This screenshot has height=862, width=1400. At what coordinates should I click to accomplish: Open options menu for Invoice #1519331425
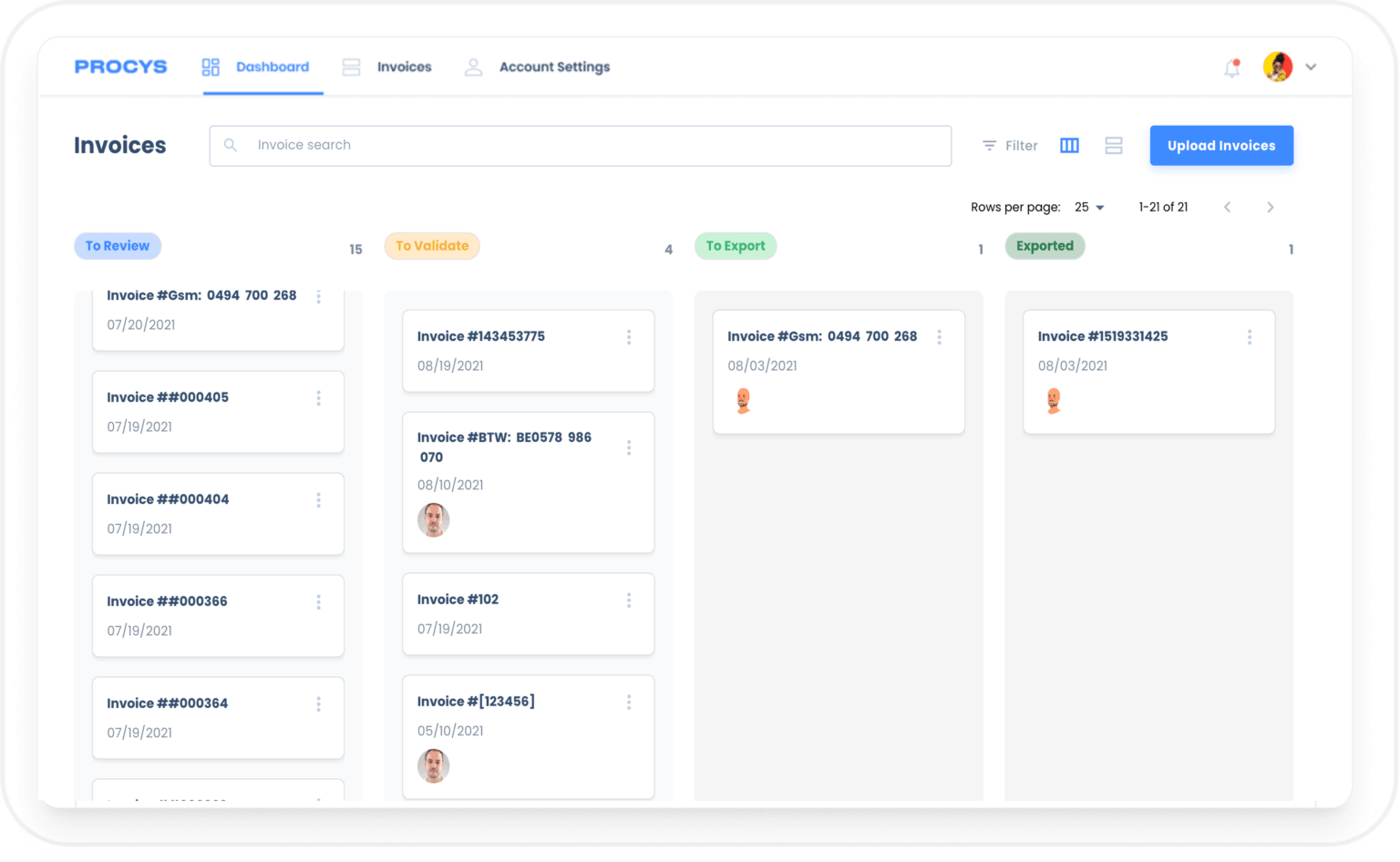coord(1250,336)
